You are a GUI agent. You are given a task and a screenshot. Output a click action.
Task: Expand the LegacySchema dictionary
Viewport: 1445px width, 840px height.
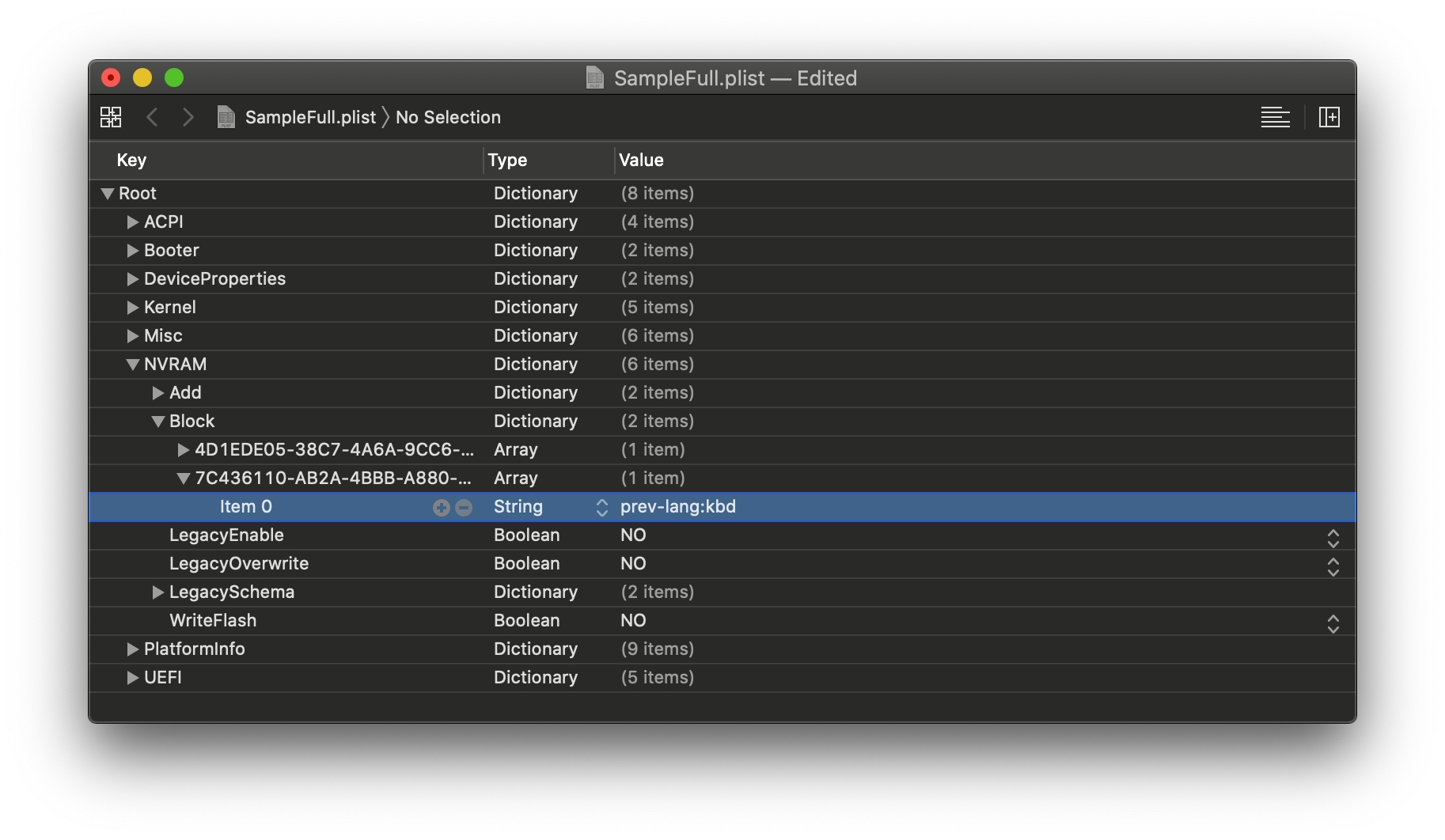coord(158,592)
